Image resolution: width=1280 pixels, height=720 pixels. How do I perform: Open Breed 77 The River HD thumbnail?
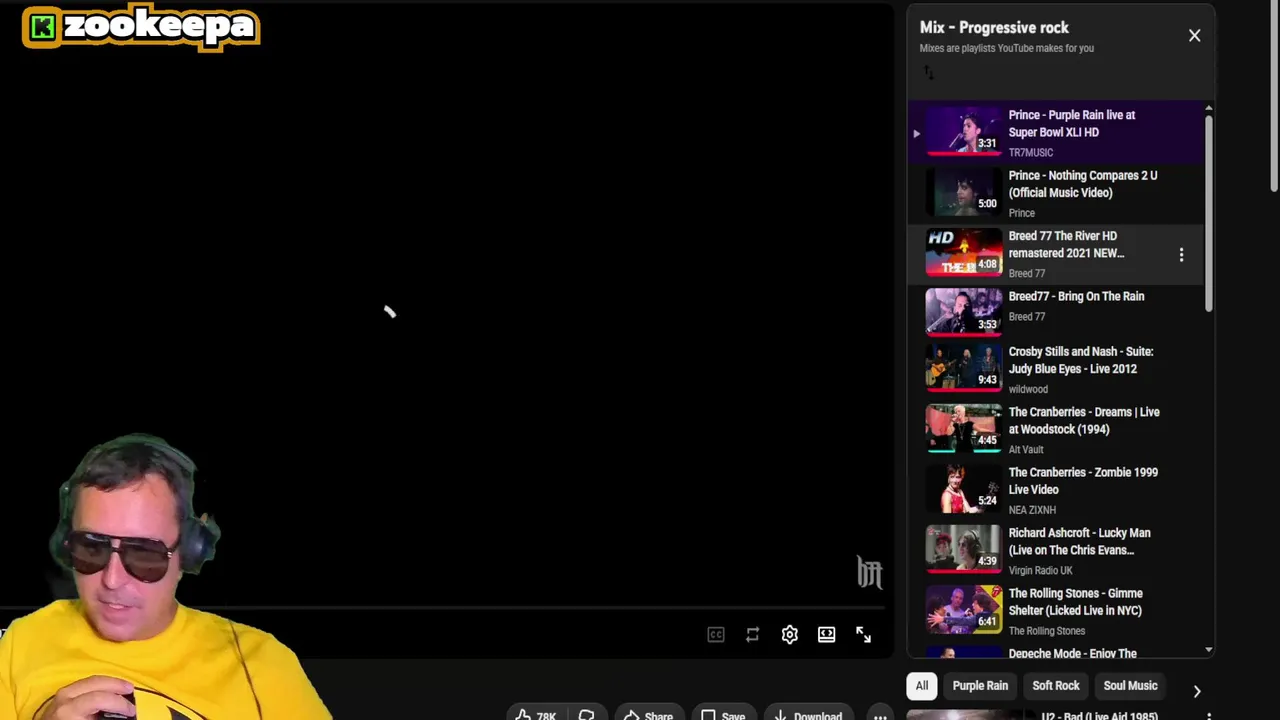click(963, 252)
